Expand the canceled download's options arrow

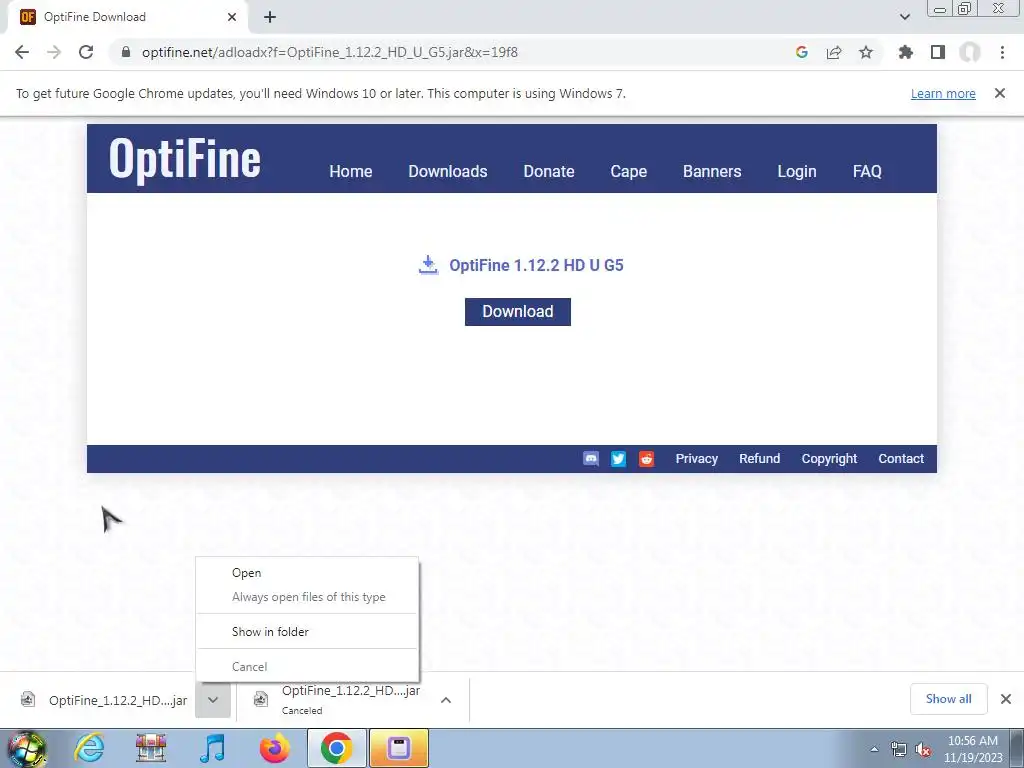point(446,700)
